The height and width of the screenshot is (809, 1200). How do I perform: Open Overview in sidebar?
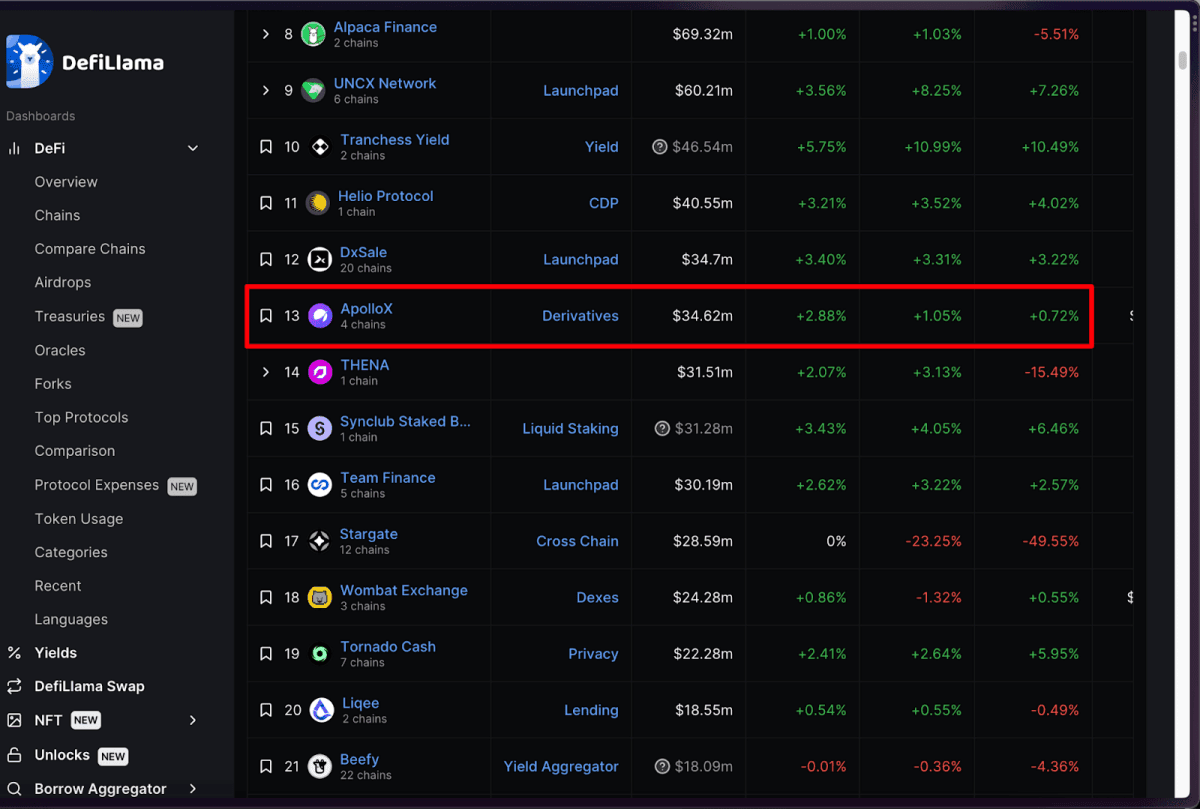point(66,182)
